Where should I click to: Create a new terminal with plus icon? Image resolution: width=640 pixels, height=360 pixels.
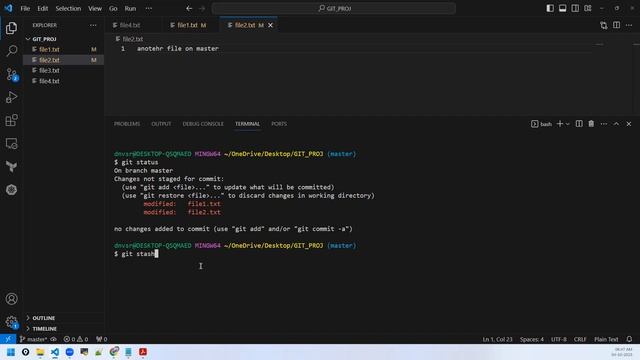[560, 124]
